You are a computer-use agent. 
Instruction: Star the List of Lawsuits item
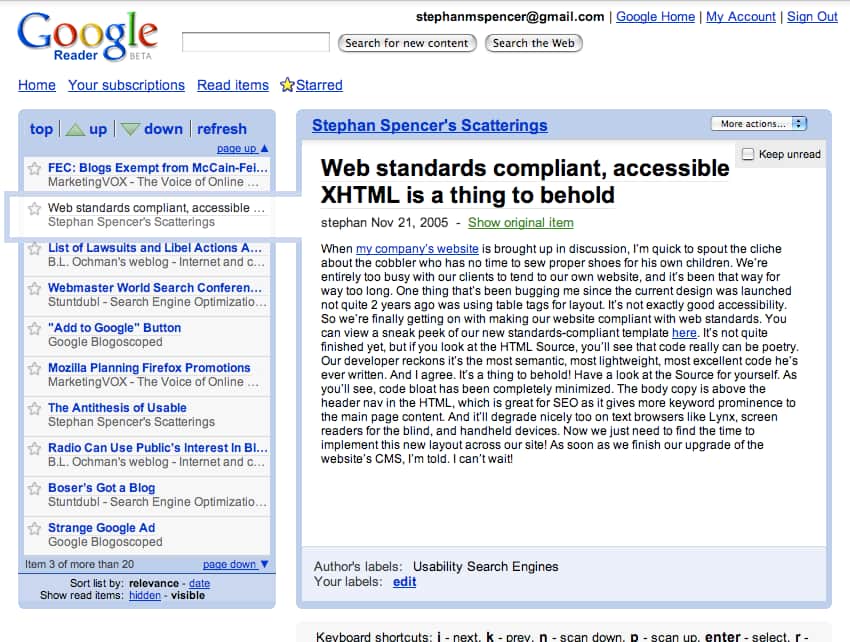[35, 248]
